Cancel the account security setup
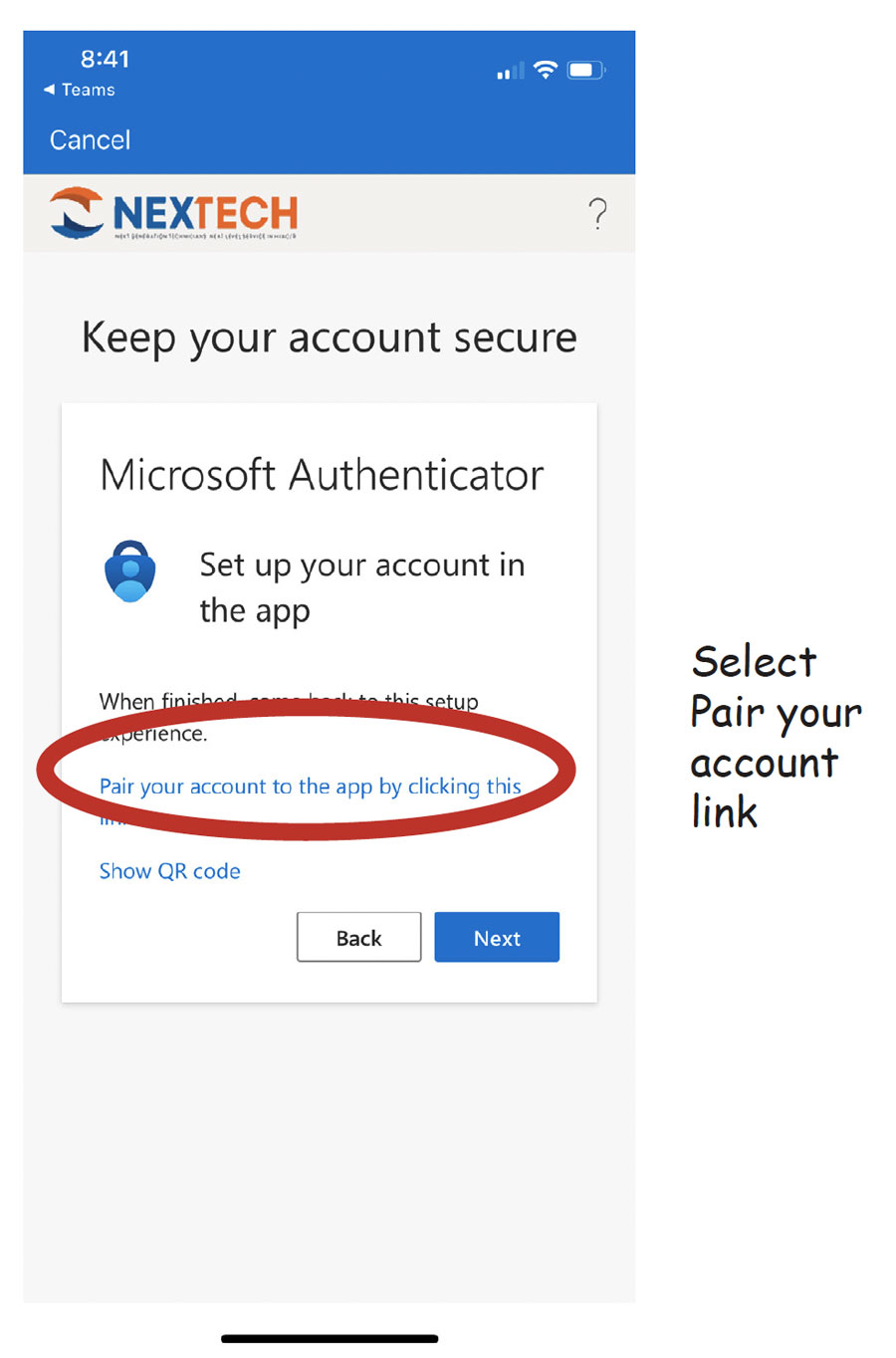The image size is (896, 1358). pyautogui.click(x=90, y=139)
